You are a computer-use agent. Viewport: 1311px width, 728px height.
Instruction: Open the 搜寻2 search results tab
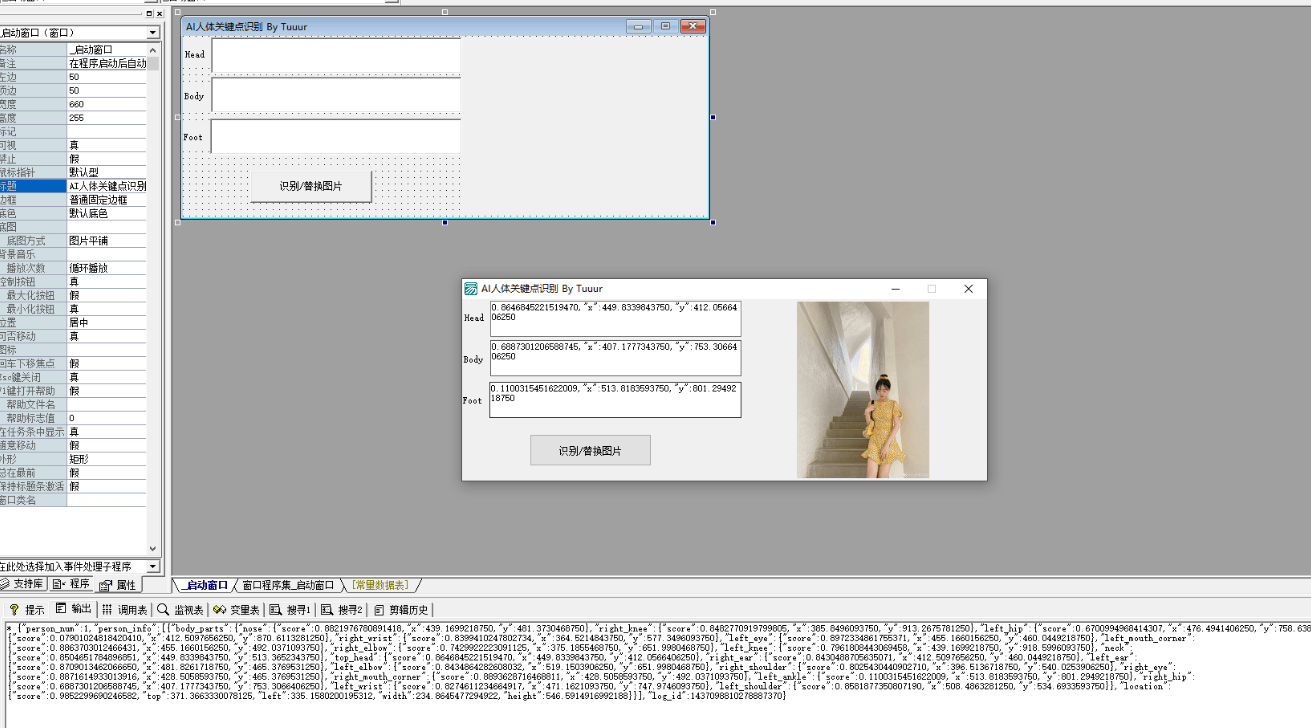342,609
